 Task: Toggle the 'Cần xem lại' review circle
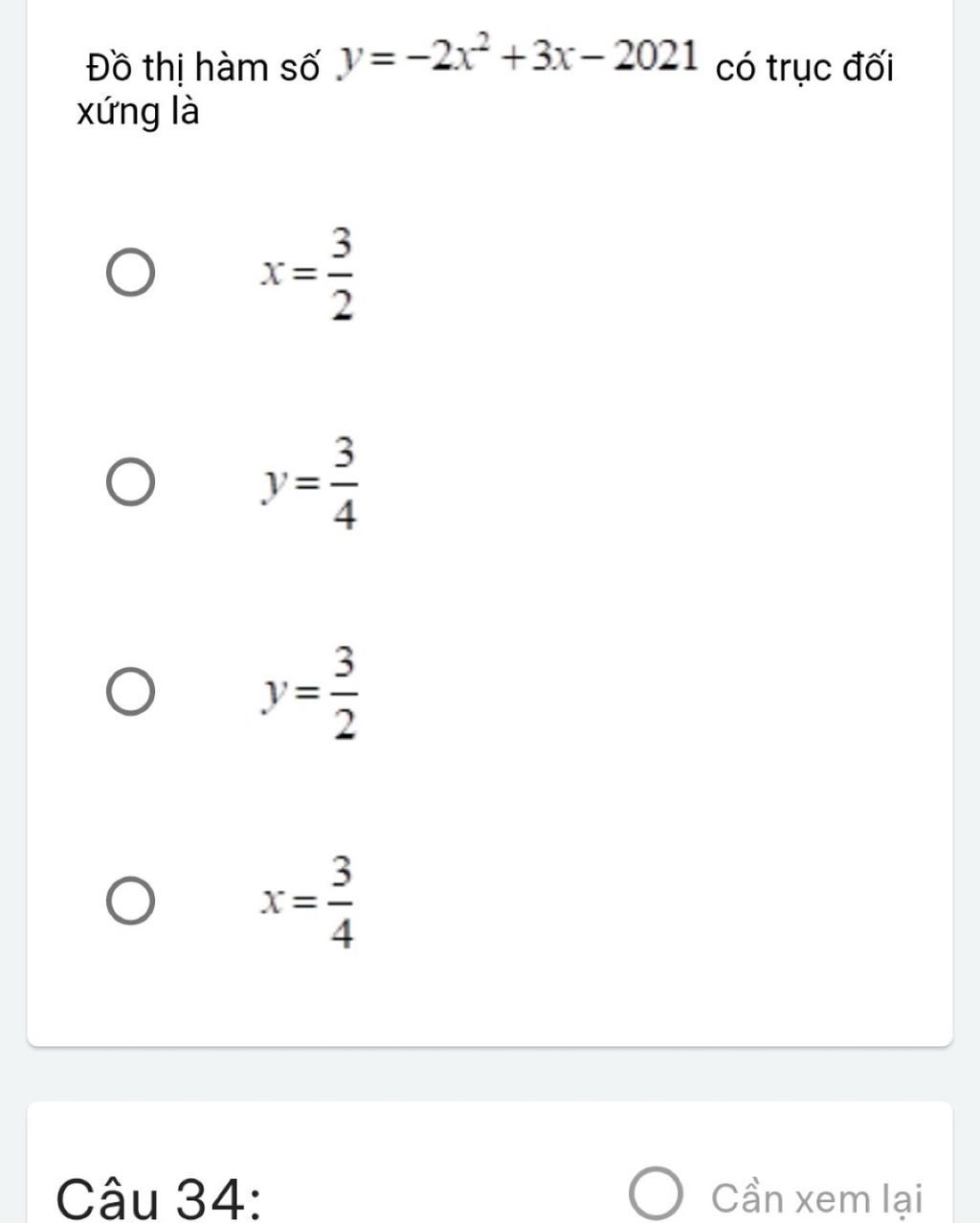(x=657, y=1196)
